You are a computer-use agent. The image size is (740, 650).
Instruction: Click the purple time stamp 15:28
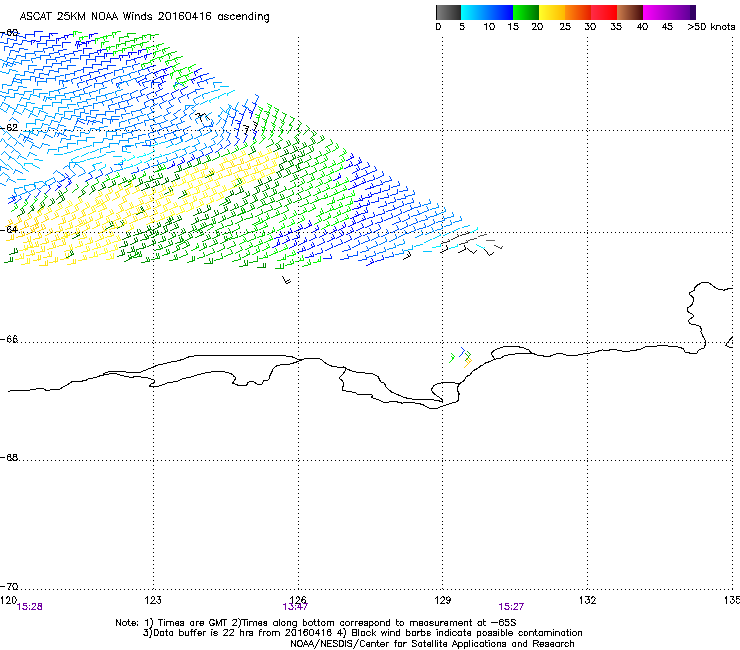tap(29, 607)
